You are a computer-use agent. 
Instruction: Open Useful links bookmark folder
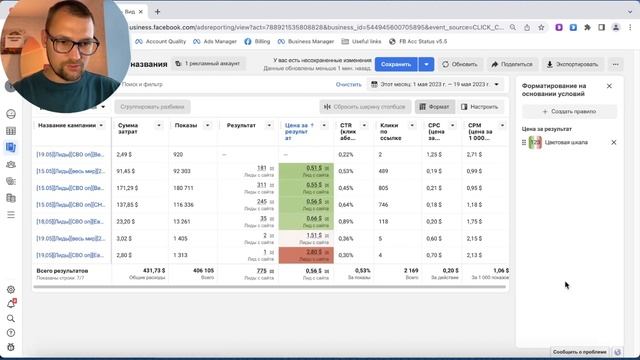[361, 42]
